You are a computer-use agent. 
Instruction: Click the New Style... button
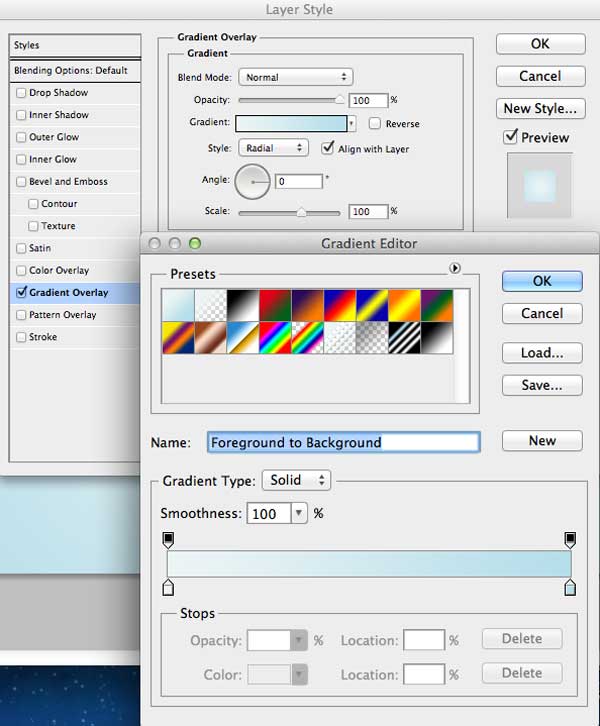pos(540,108)
